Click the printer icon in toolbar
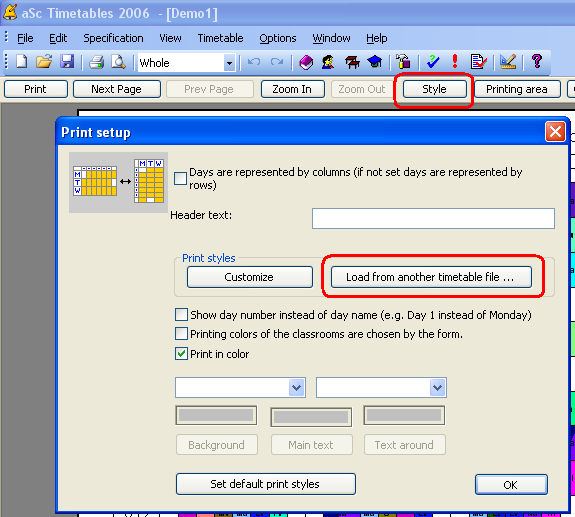The image size is (575, 517). click(96, 62)
